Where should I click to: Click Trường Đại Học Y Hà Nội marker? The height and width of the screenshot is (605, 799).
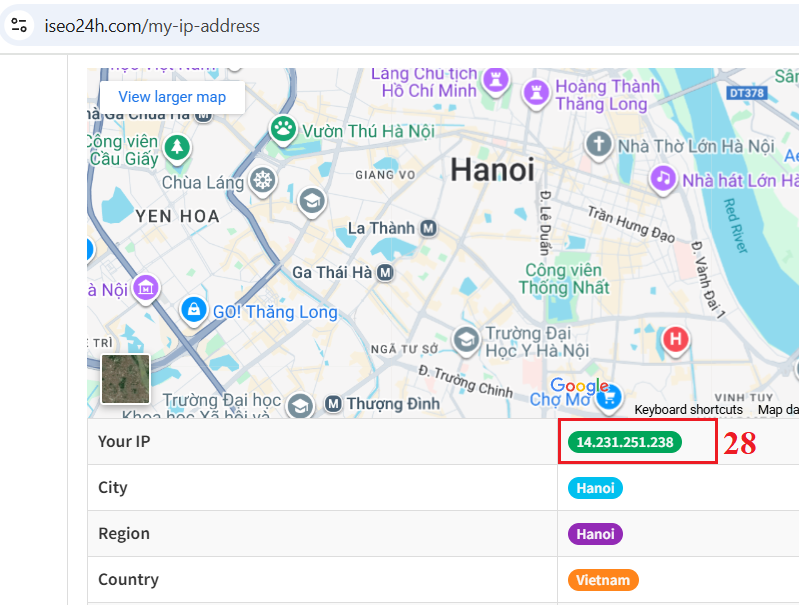[x=465, y=340]
